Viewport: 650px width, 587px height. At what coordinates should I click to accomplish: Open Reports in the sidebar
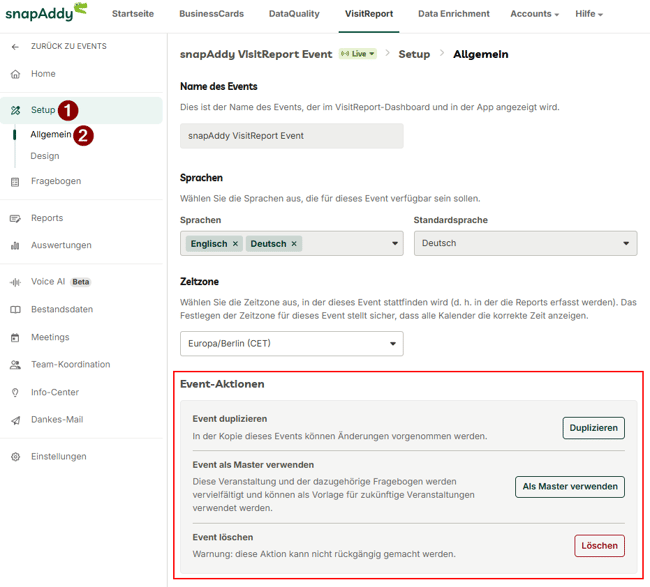click(x=47, y=218)
